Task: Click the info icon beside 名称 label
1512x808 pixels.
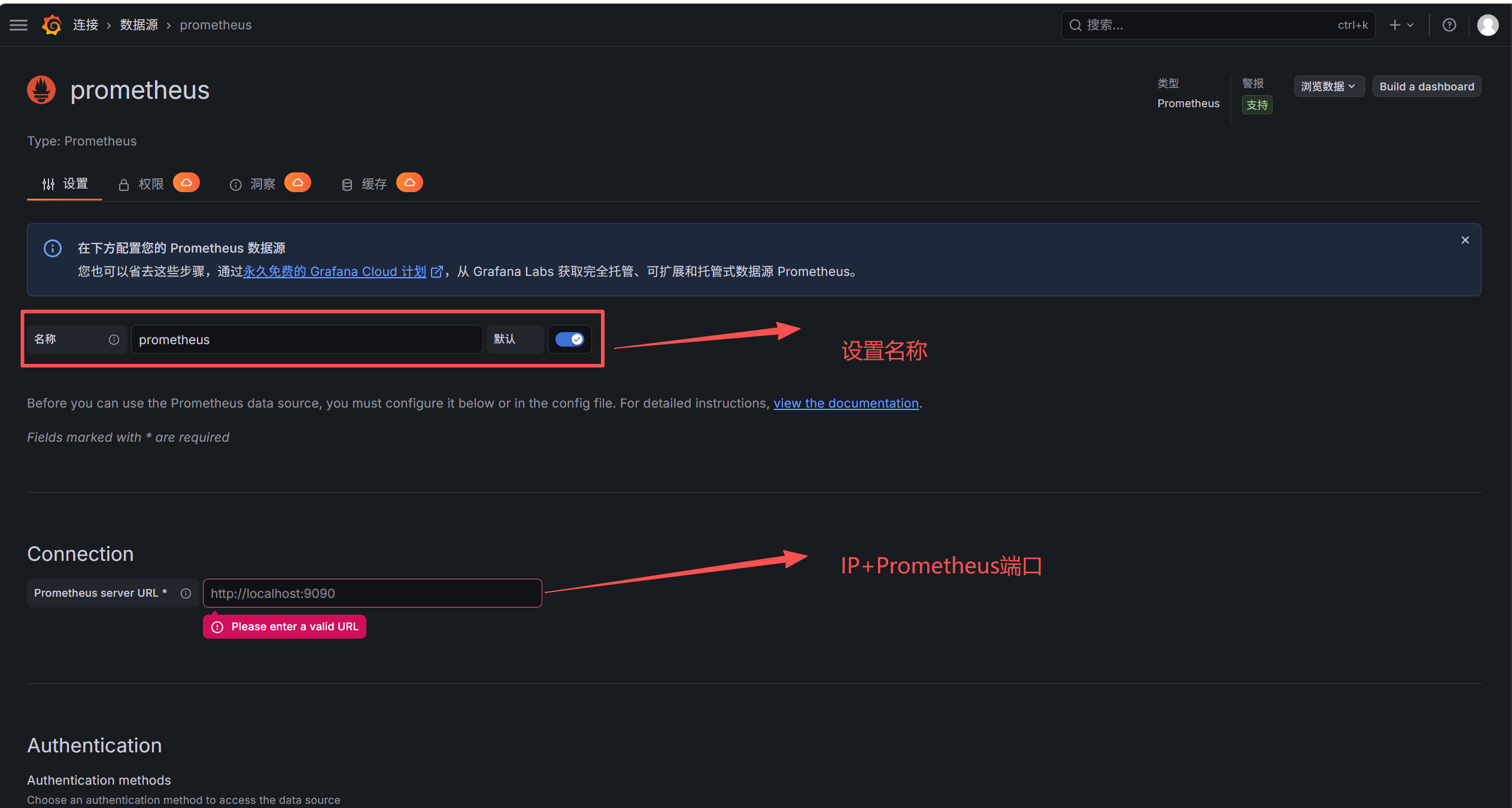Action: coord(114,339)
